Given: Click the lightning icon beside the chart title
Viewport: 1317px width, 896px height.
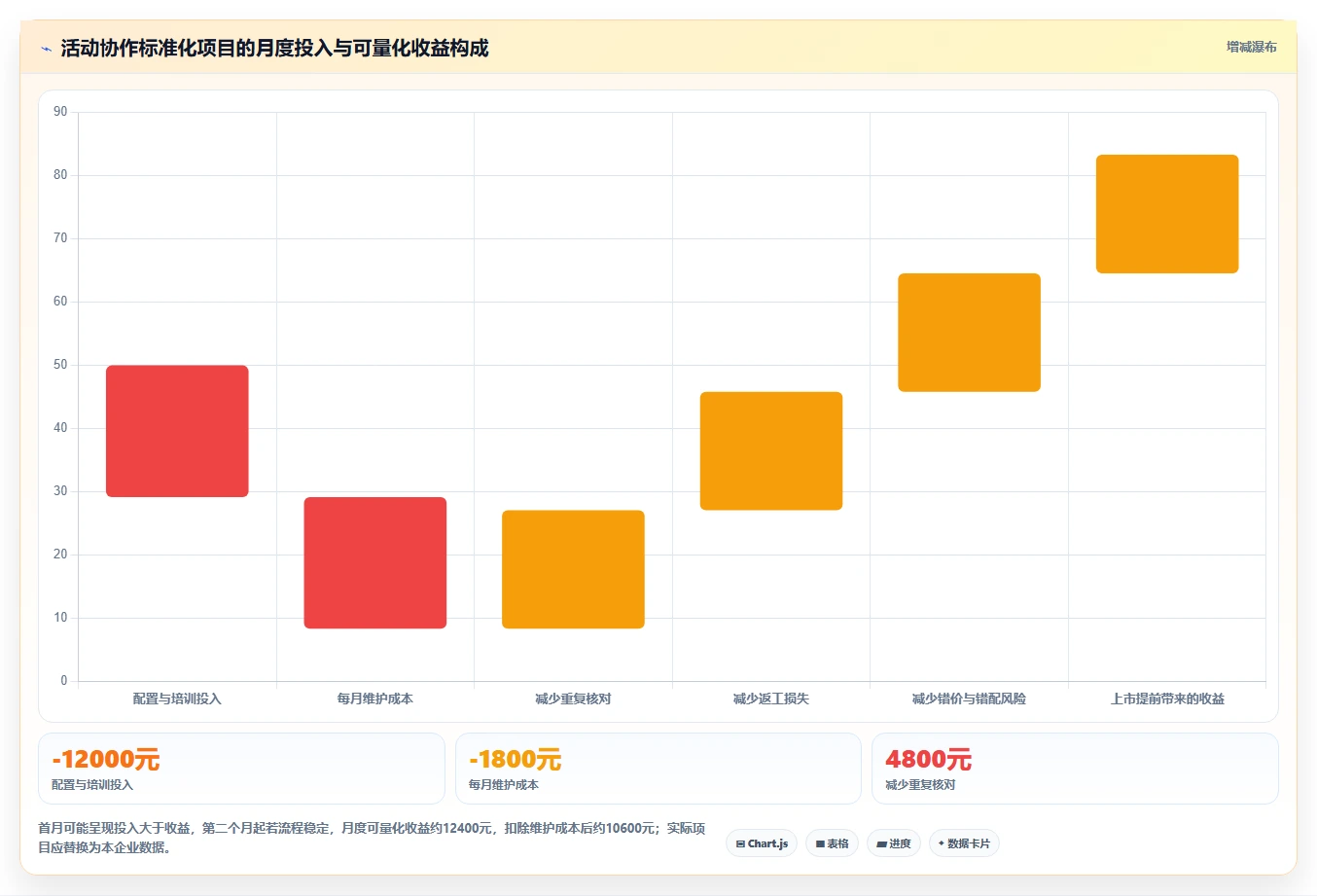Looking at the screenshot, I should [x=46, y=49].
